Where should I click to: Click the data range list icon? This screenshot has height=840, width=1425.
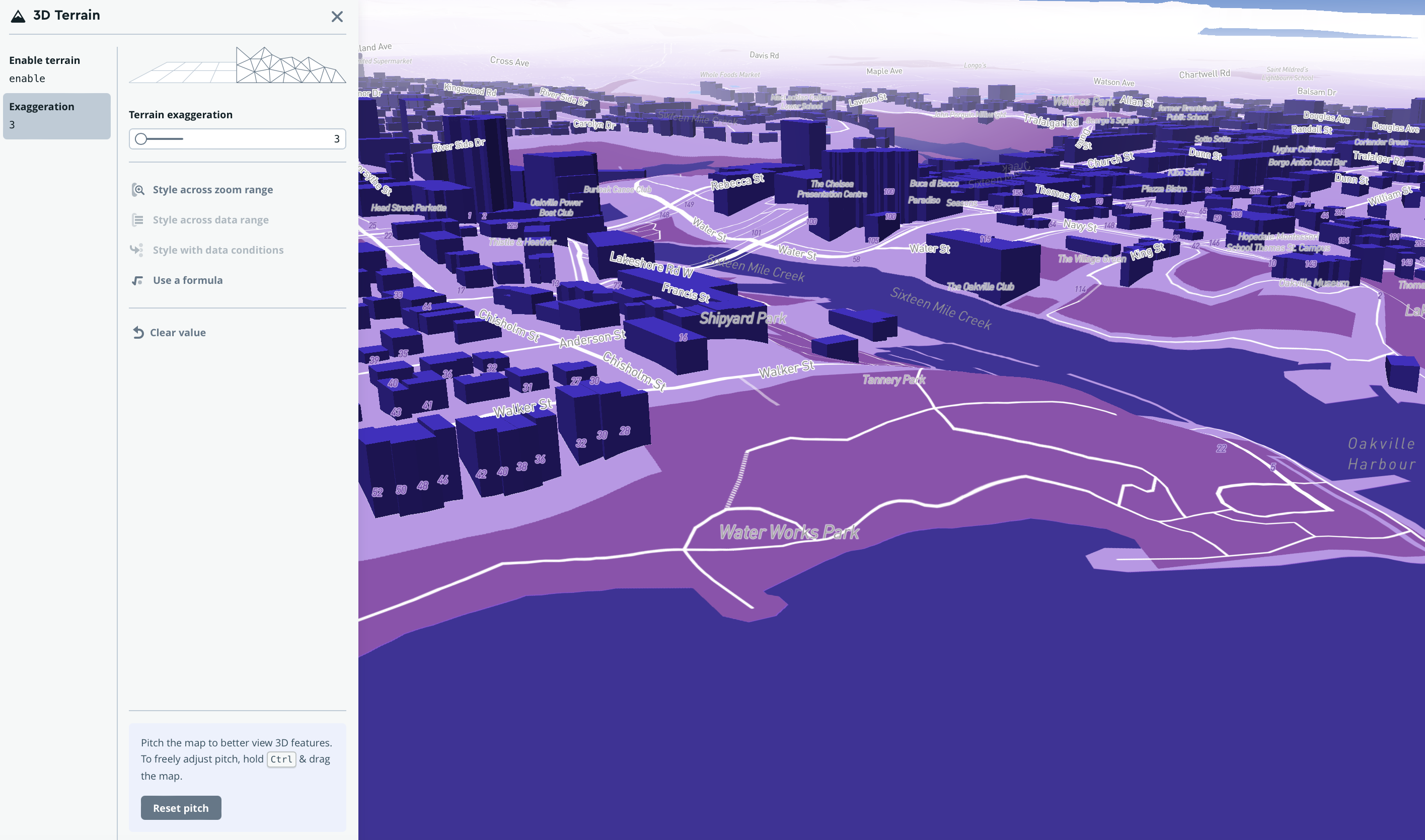[x=137, y=219]
